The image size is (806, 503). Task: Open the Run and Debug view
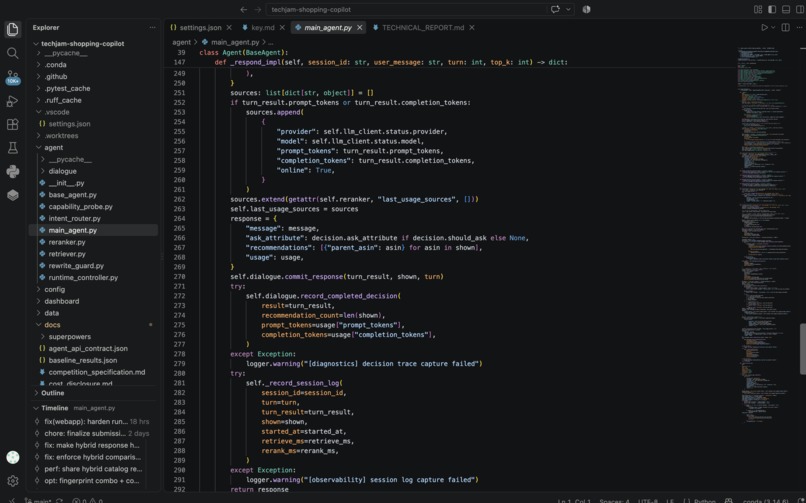(13, 101)
